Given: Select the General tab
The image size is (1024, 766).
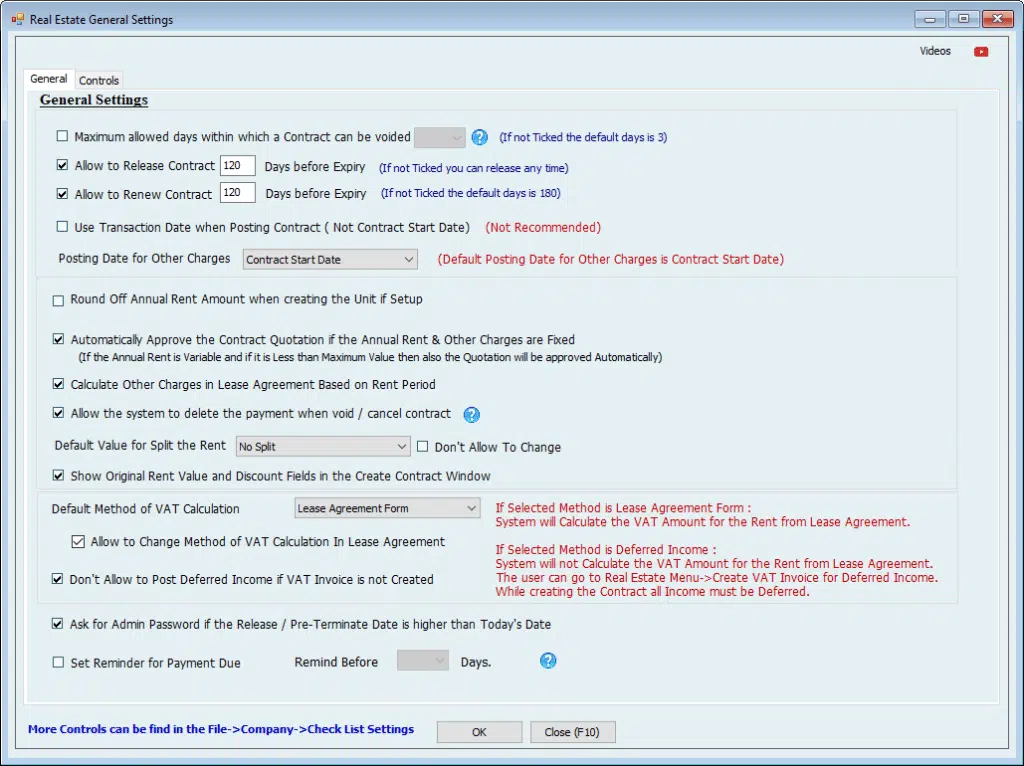Looking at the screenshot, I should [x=49, y=79].
